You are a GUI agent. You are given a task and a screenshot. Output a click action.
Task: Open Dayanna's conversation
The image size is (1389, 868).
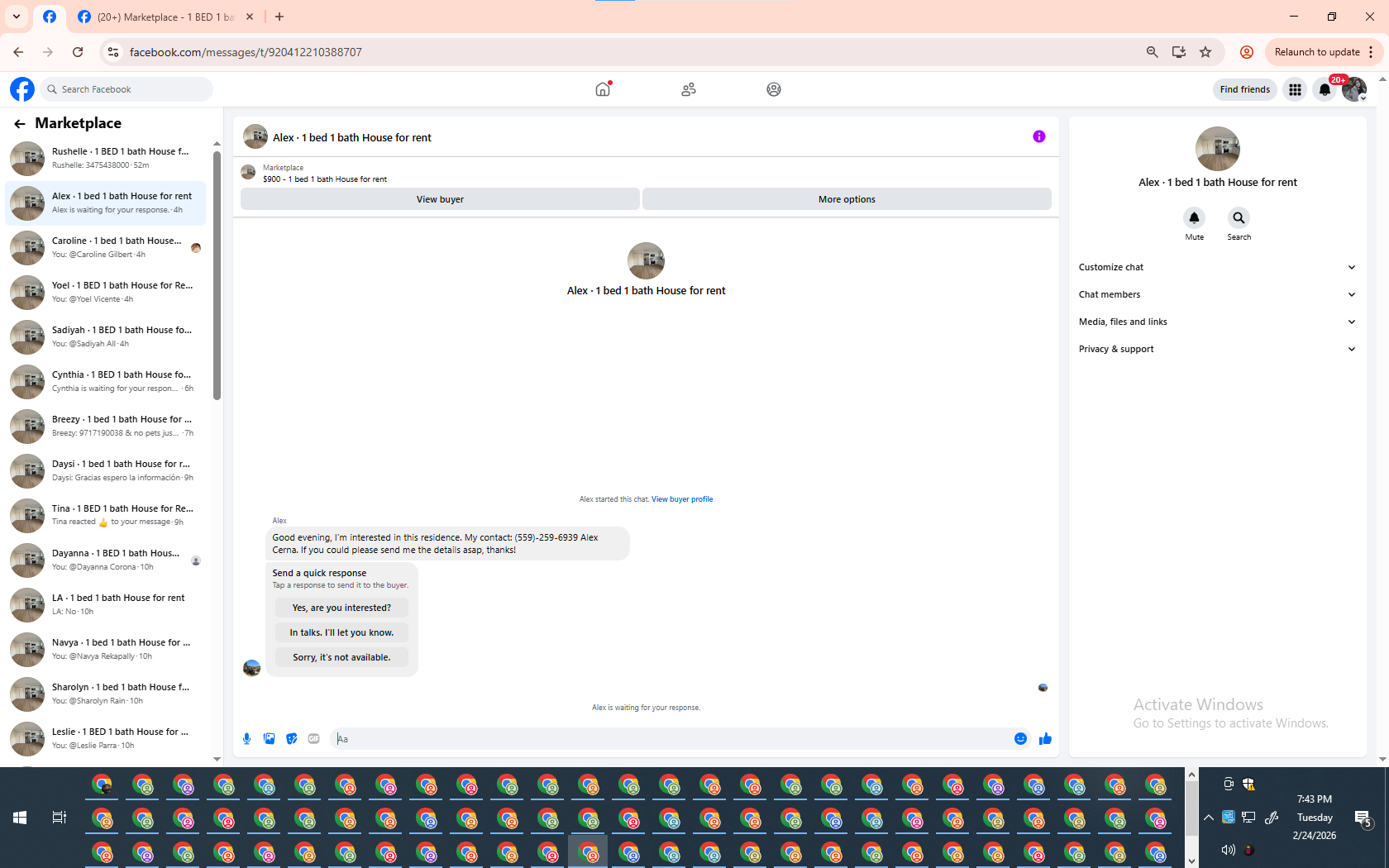106,560
